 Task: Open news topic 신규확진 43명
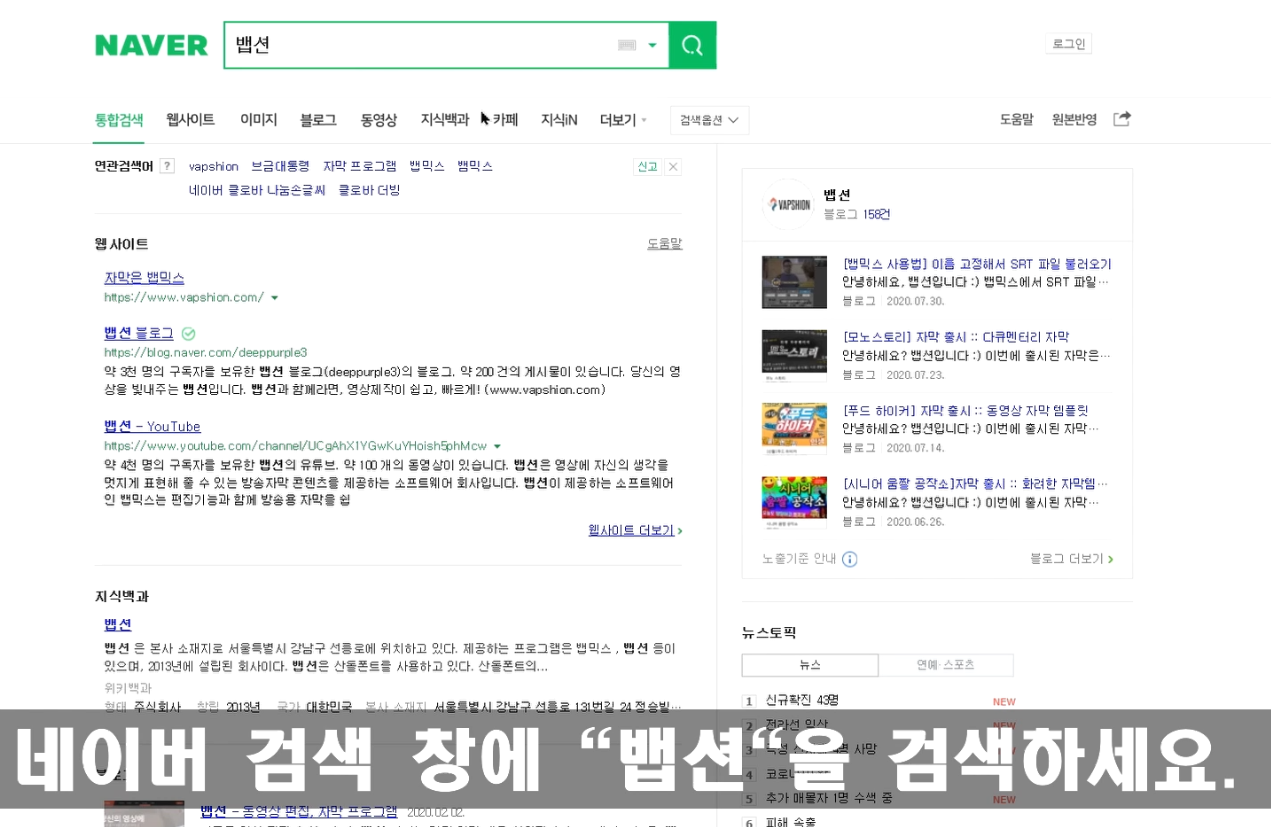(x=802, y=700)
